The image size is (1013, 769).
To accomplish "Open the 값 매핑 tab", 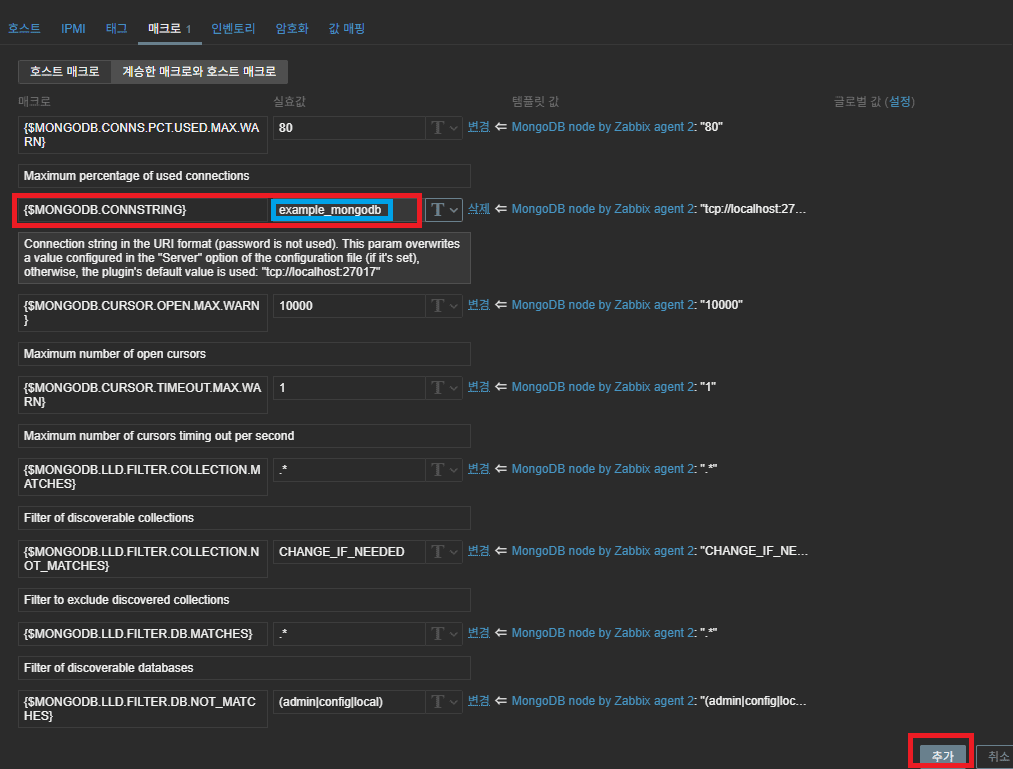I will [347, 28].
